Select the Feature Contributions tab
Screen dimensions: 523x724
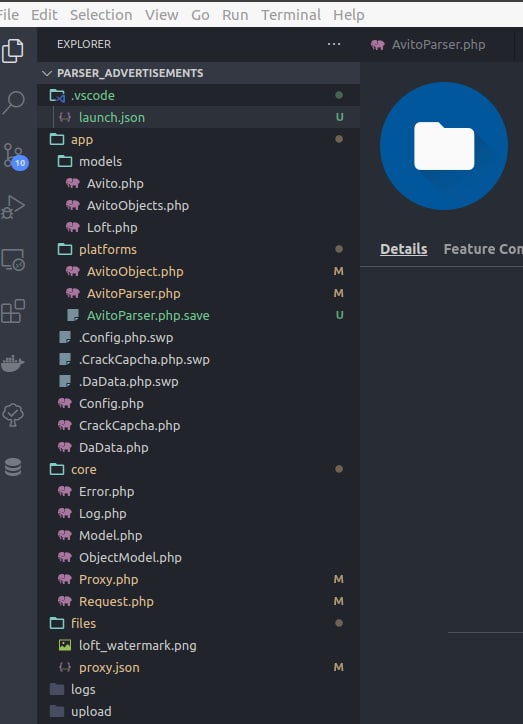tap(483, 249)
